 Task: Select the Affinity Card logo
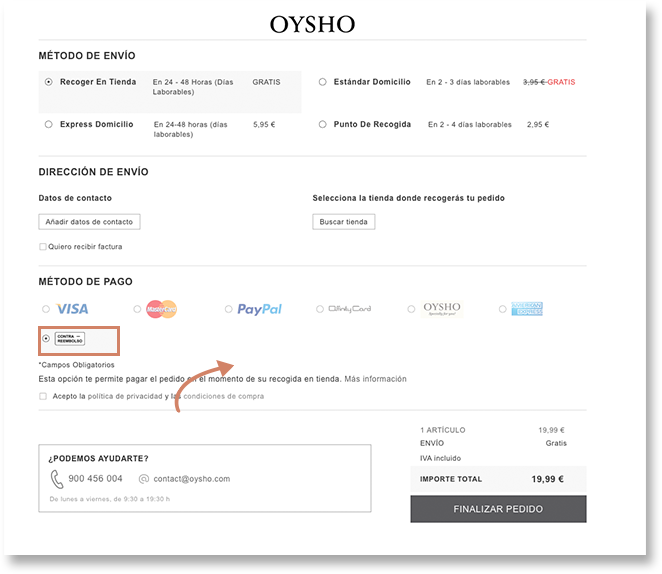click(x=350, y=309)
